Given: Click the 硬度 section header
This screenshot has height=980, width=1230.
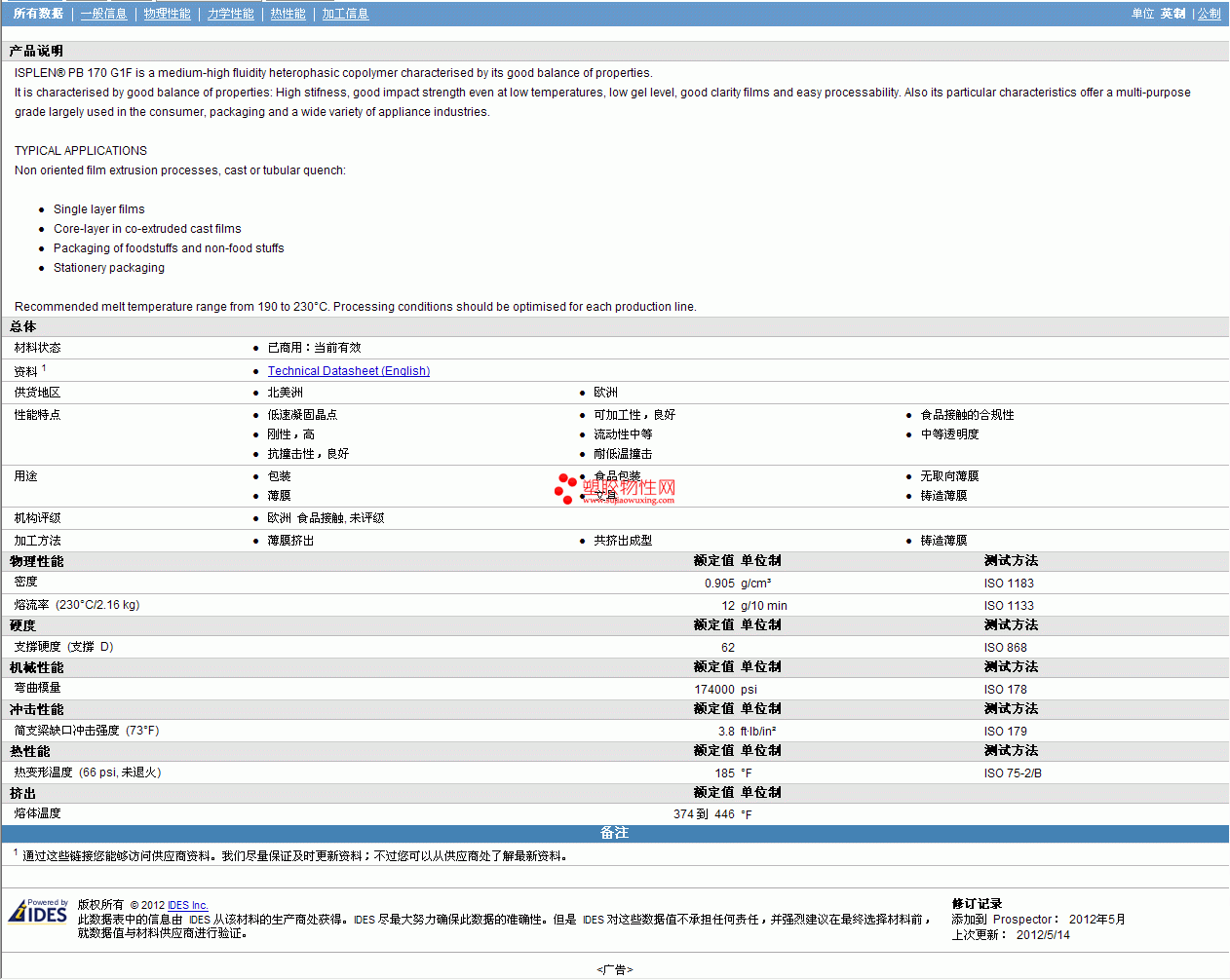Looking at the screenshot, I should click(x=23, y=626).
